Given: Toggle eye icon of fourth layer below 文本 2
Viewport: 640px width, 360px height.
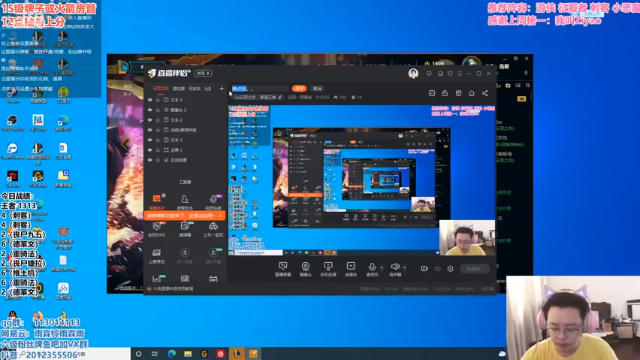Looking at the screenshot, I should click(150, 160).
